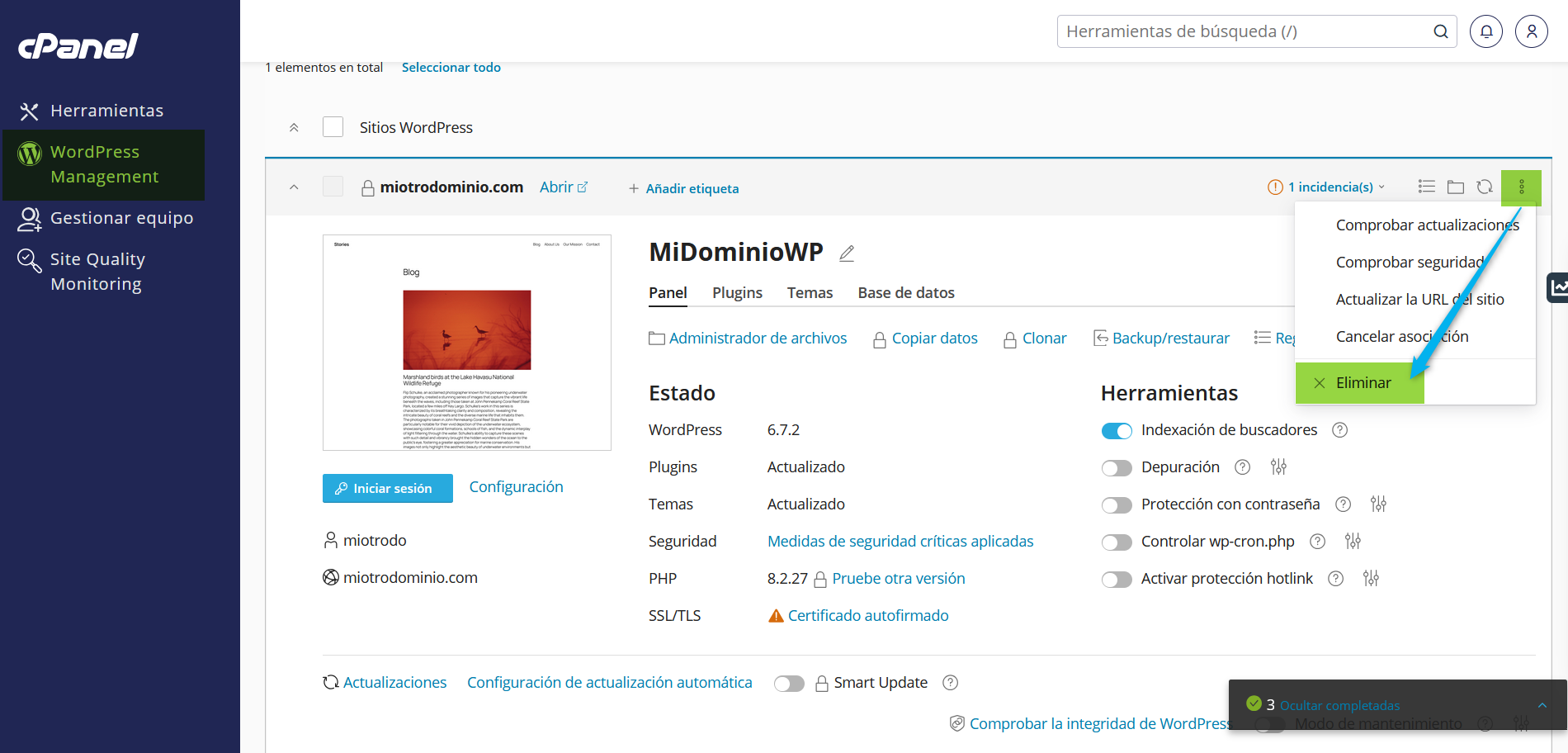Open WordPress Management in the sidebar
This screenshot has width=1568, height=753.
[x=104, y=164]
